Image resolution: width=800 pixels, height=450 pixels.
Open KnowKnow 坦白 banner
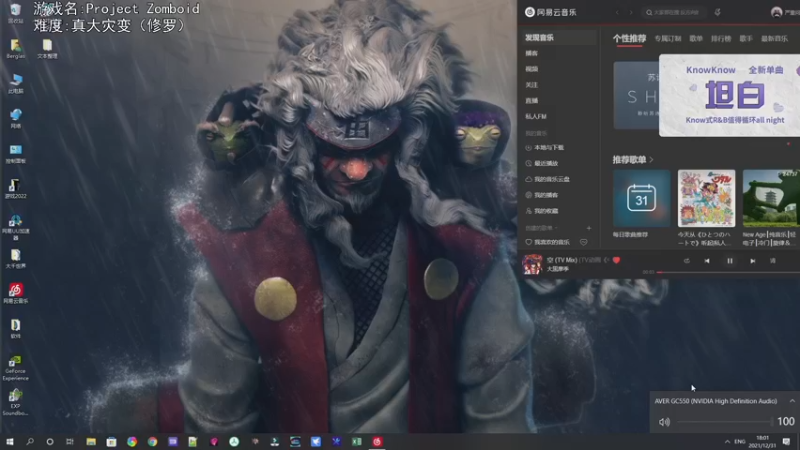[x=730, y=95]
